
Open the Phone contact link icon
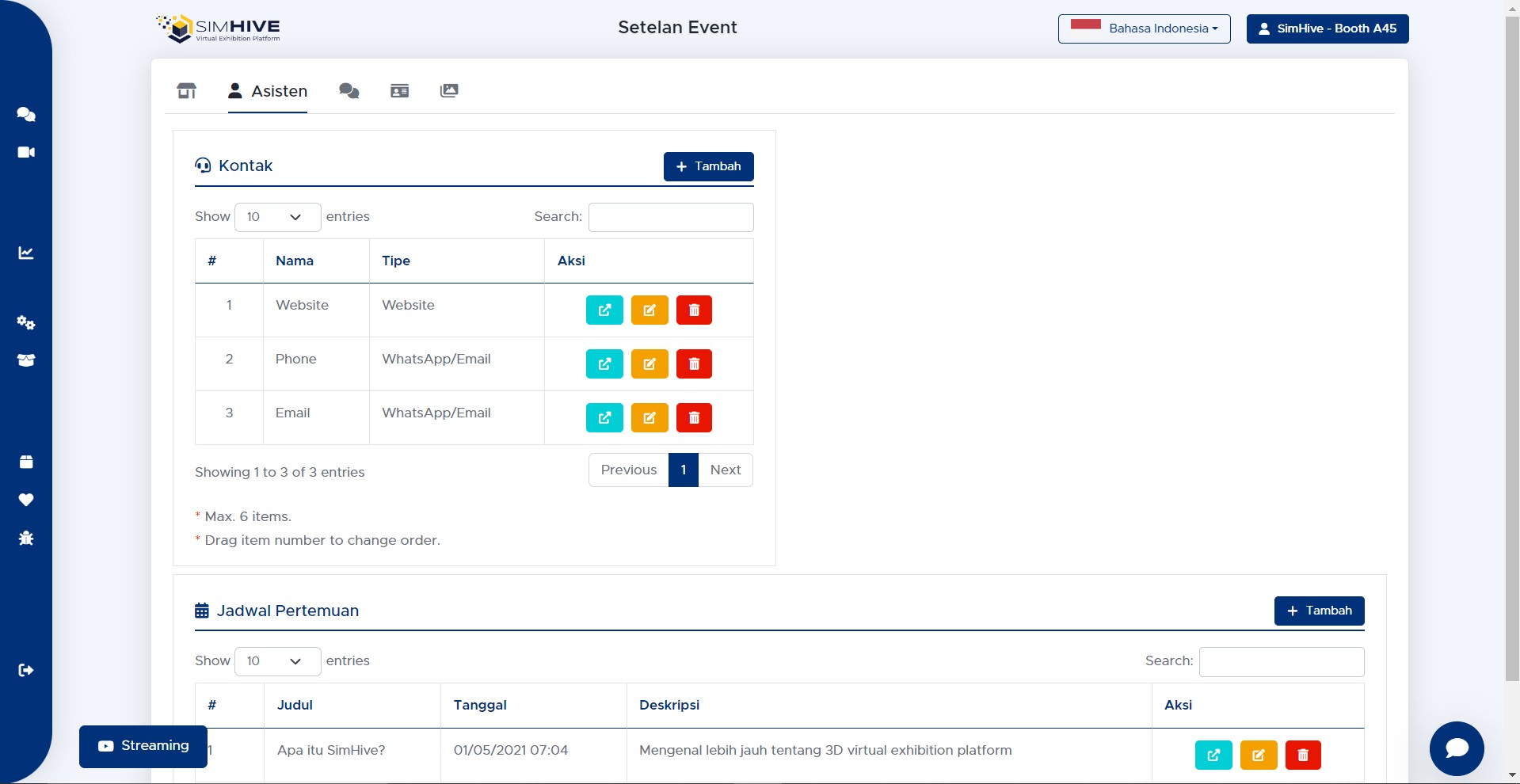tap(604, 364)
